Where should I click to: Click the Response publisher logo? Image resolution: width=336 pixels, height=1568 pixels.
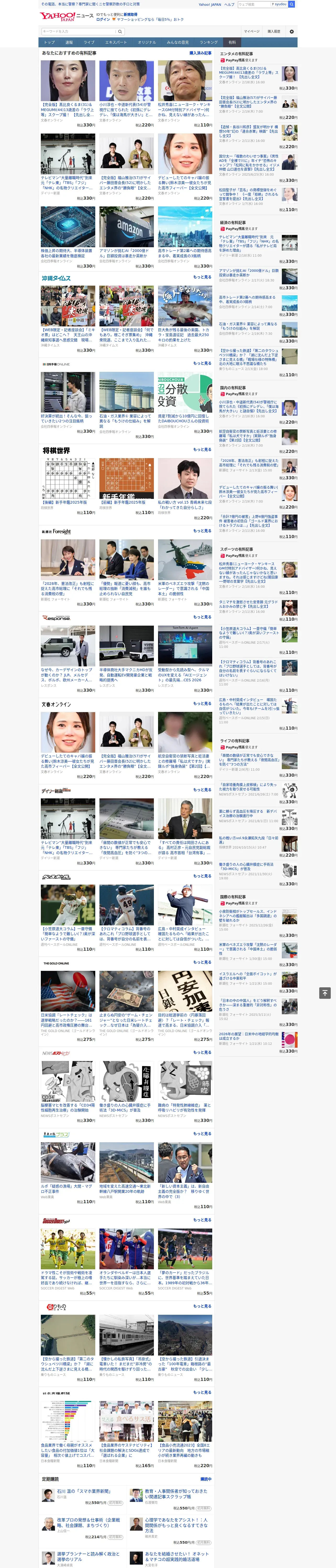[56, 618]
